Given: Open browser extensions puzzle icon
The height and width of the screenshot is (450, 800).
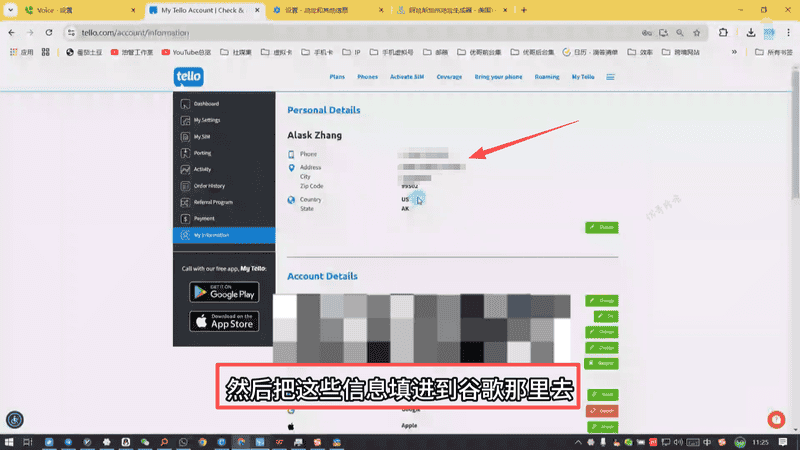Looking at the screenshot, I should pos(723,33).
